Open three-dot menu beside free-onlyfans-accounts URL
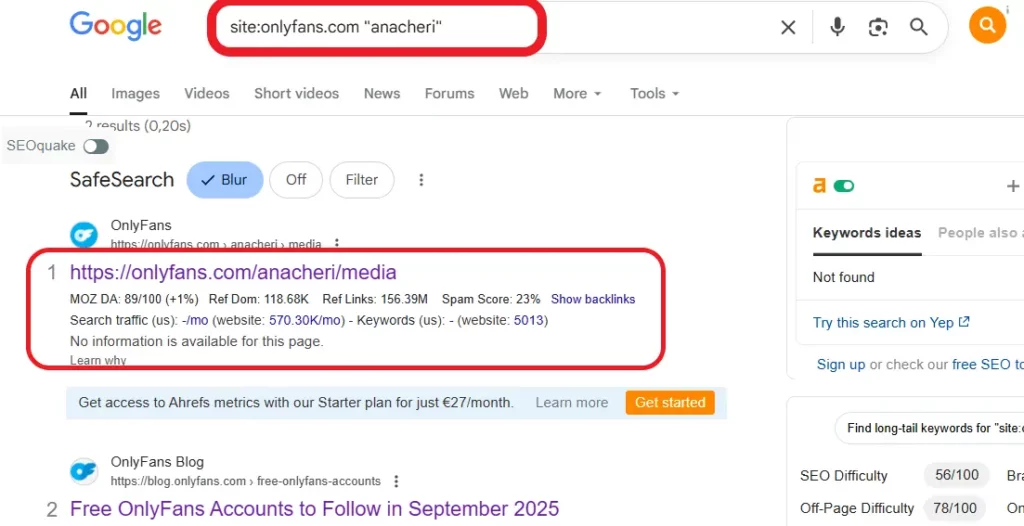 (x=397, y=481)
